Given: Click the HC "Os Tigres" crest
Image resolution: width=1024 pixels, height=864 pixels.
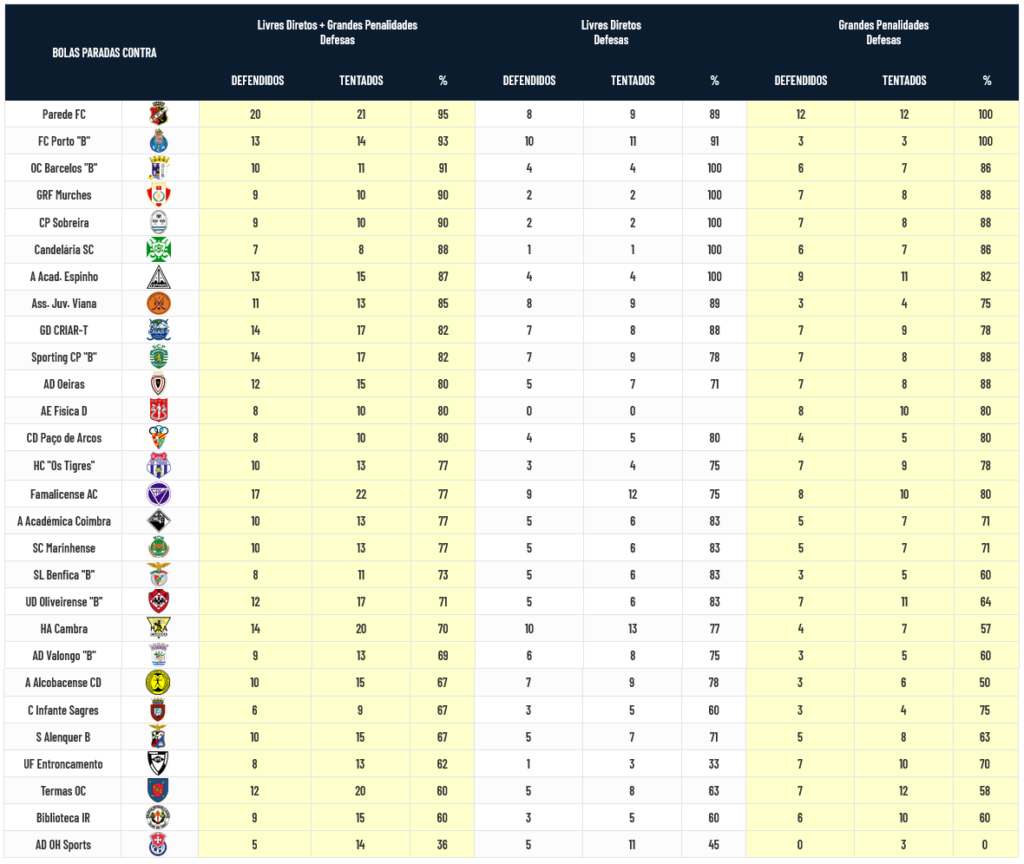Looking at the screenshot, I should 158,466.
